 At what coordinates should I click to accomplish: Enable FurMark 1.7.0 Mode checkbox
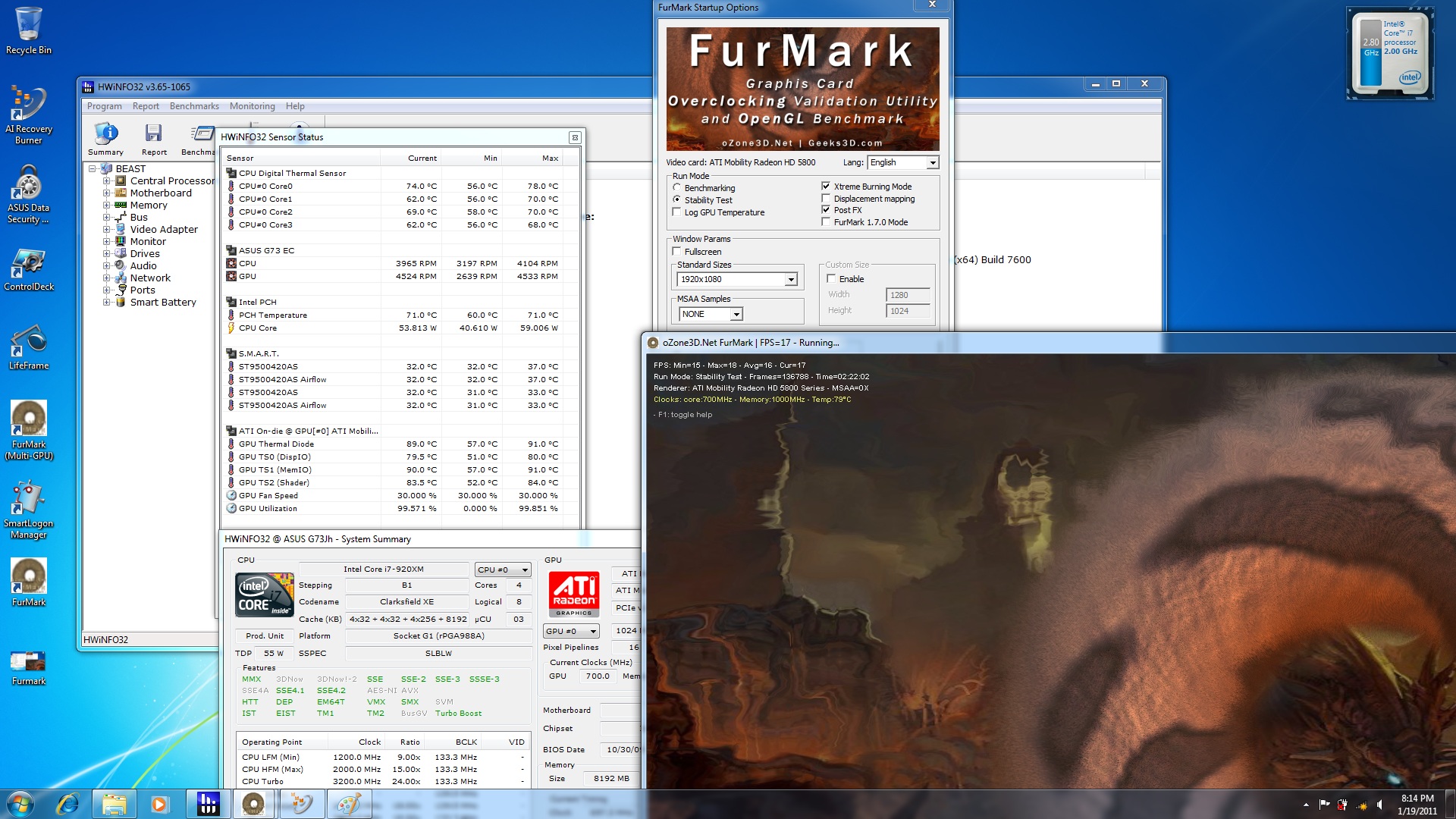(x=826, y=221)
